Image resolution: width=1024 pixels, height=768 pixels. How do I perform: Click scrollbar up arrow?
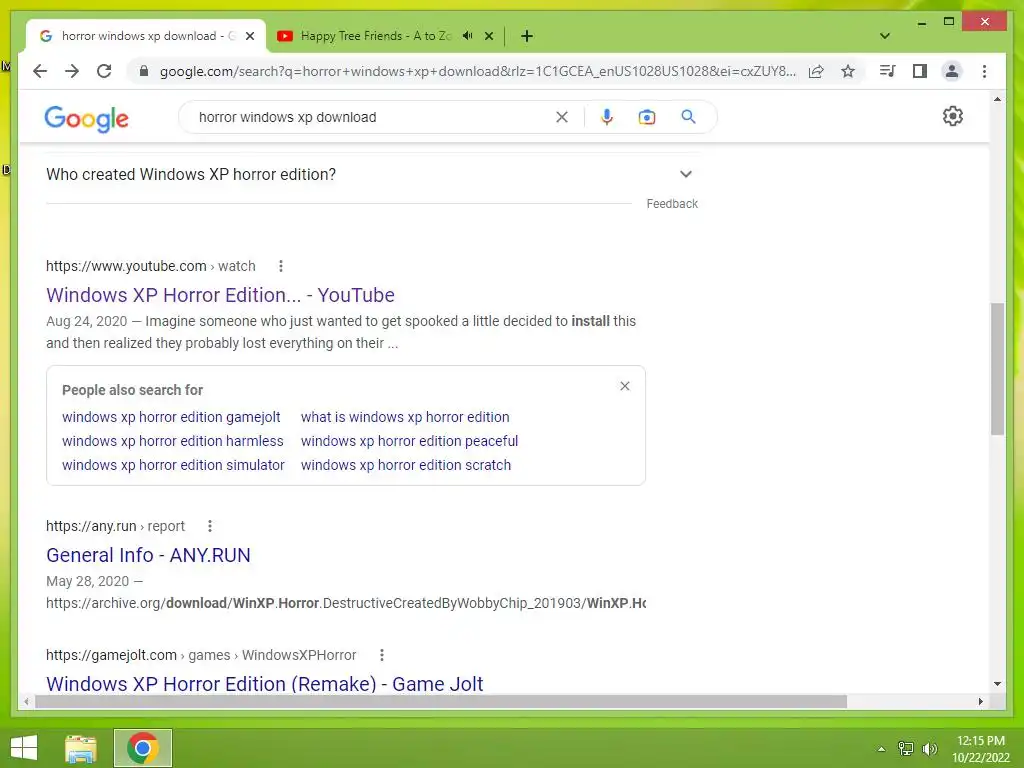997,99
